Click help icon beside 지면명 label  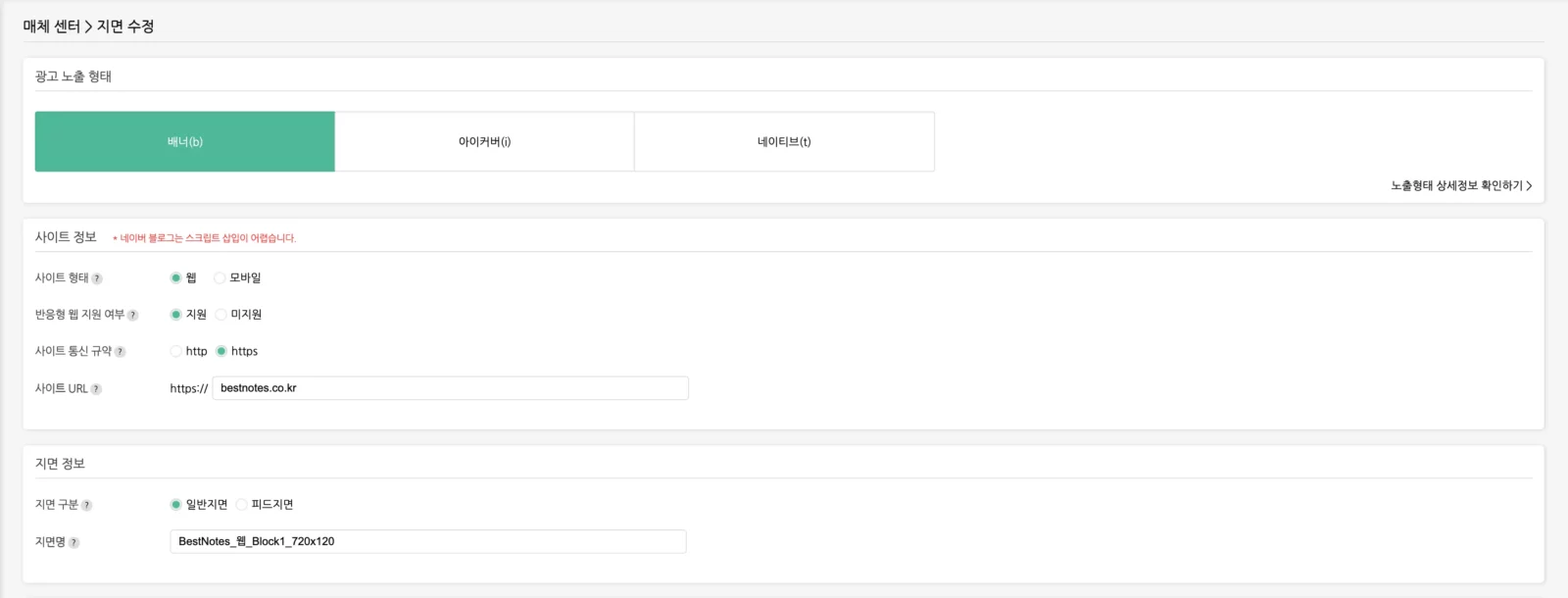(x=74, y=543)
